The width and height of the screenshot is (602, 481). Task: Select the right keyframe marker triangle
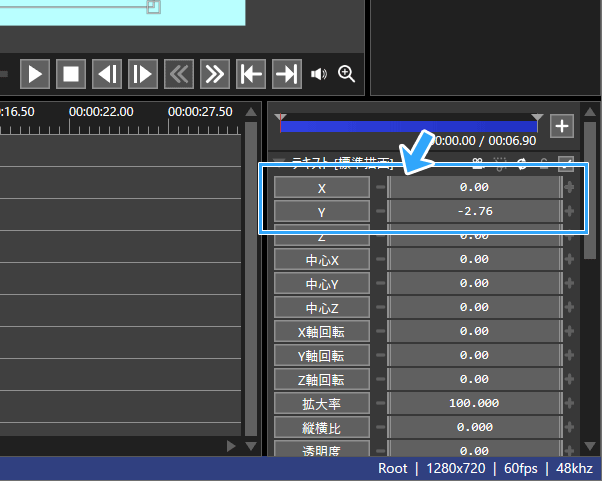pyautogui.click(x=537, y=117)
